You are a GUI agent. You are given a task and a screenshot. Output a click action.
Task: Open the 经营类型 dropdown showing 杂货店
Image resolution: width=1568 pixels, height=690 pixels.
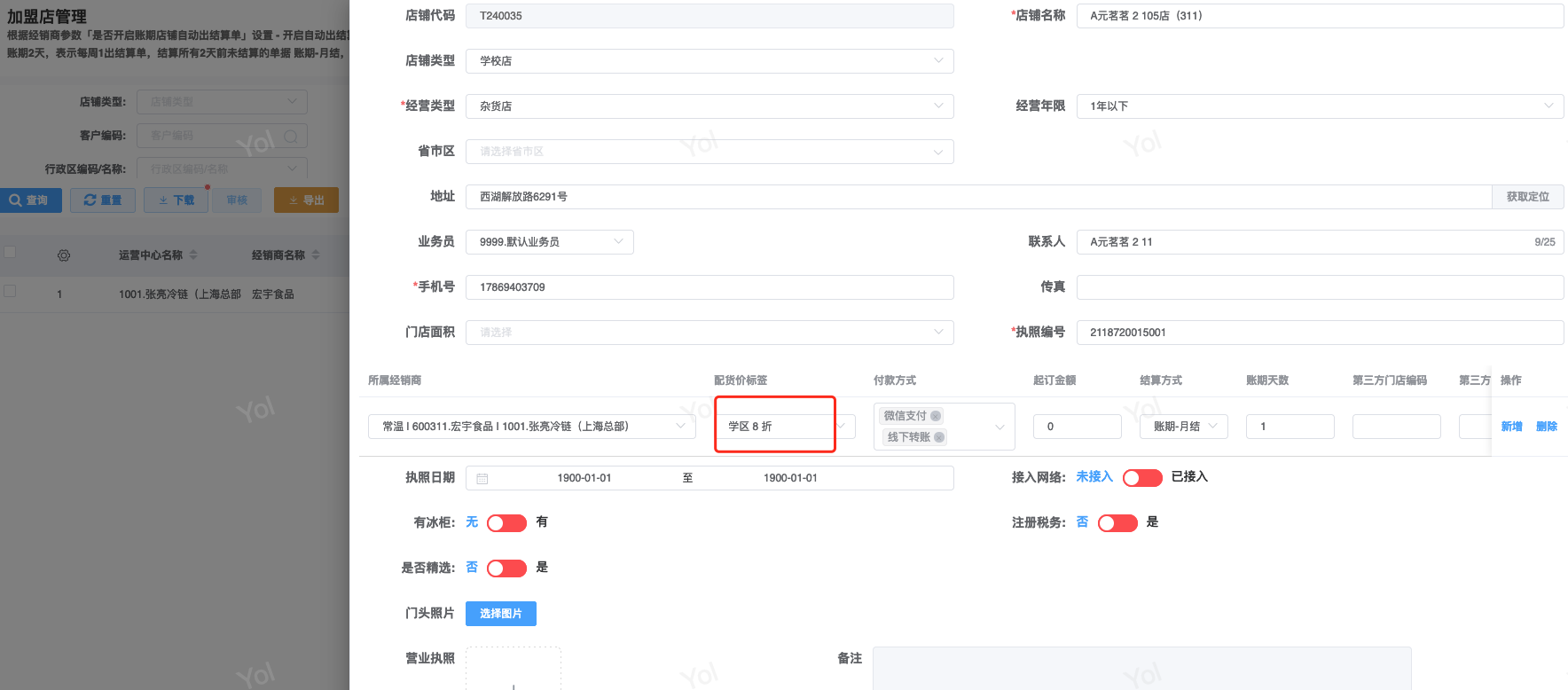click(710, 106)
